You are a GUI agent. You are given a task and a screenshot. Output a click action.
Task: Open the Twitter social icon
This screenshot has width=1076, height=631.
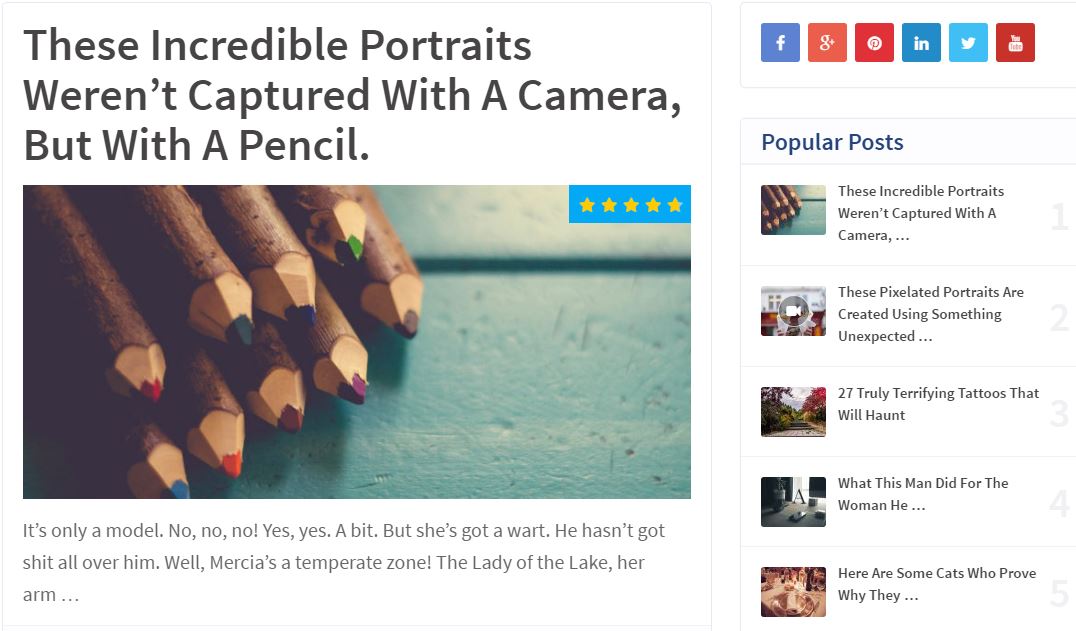coord(968,43)
